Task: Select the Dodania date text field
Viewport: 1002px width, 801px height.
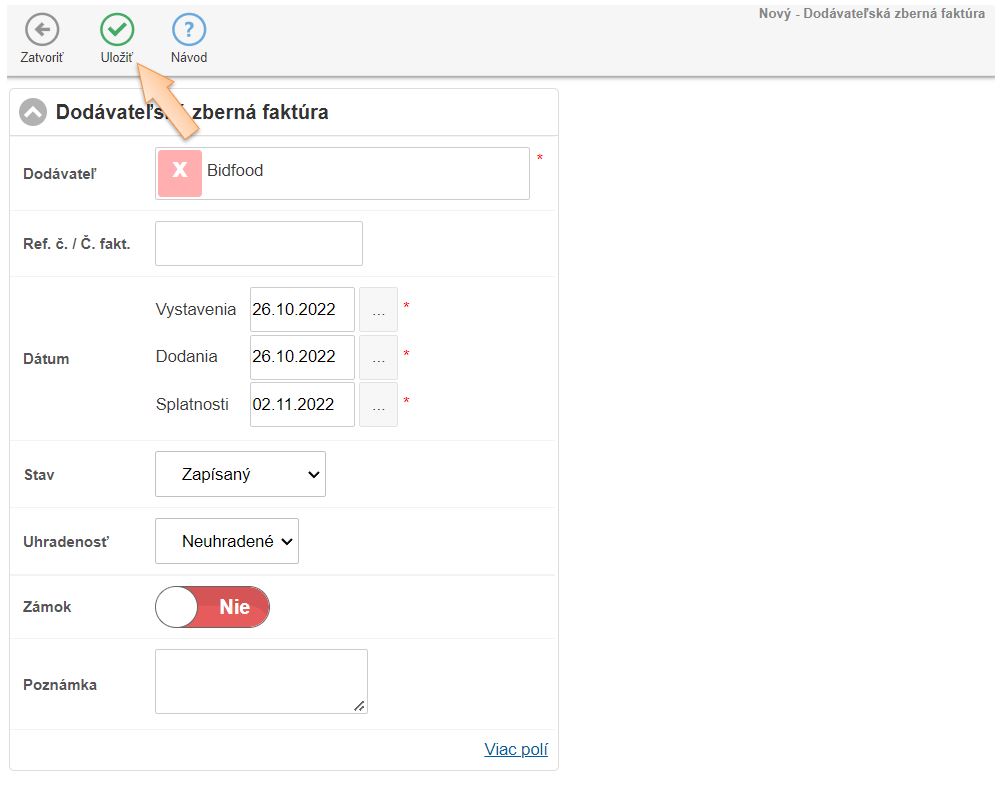Action: pyautogui.click(x=302, y=357)
